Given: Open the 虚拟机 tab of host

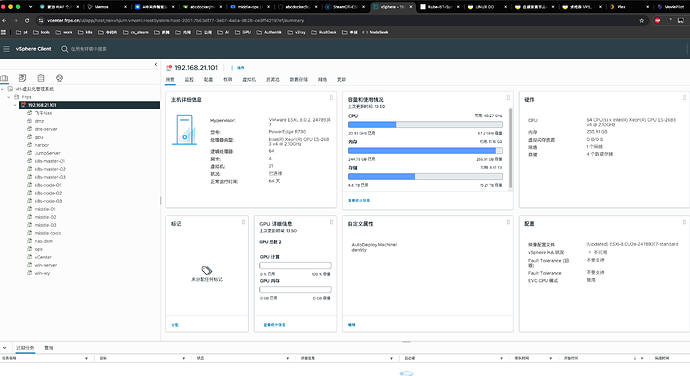Looking at the screenshot, I should (249, 80).
